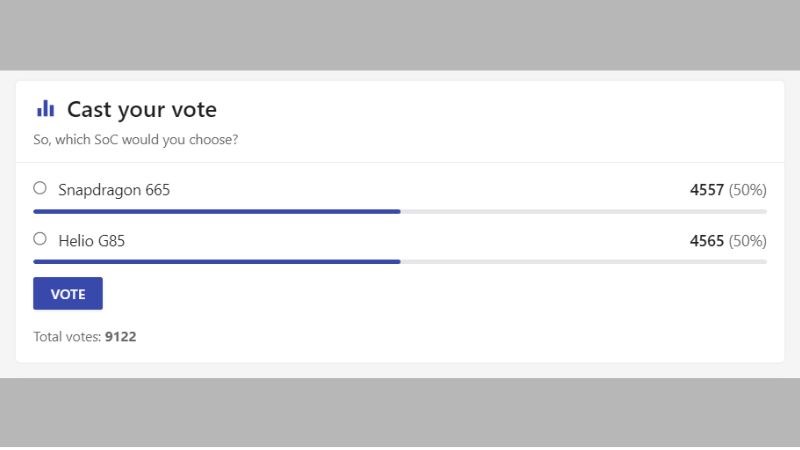Screen dimensions: 800x450
Task: Click the gray banner below the poll
Action: coord(400,412)
